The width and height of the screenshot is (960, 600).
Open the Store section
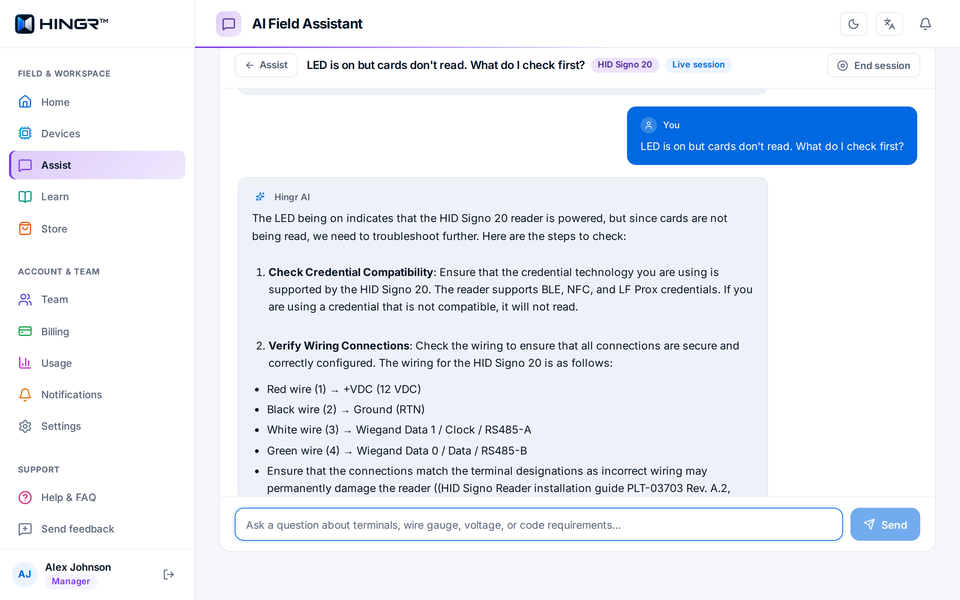(97, 228)
